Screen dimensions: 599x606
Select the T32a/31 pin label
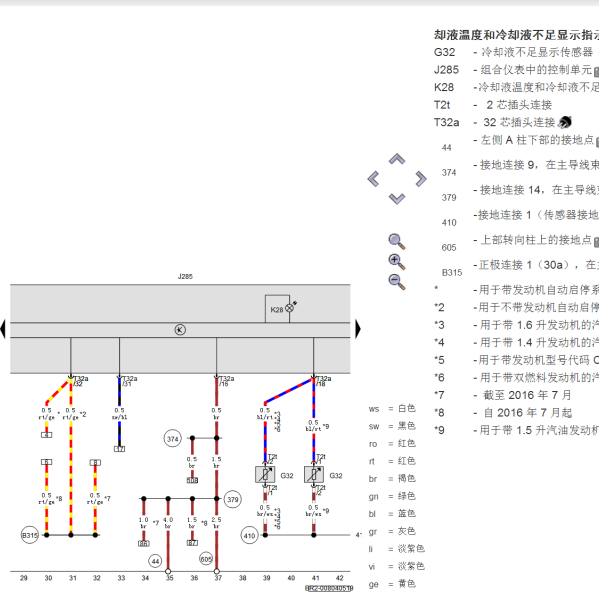pyautogui.click(x=129, y=381)
